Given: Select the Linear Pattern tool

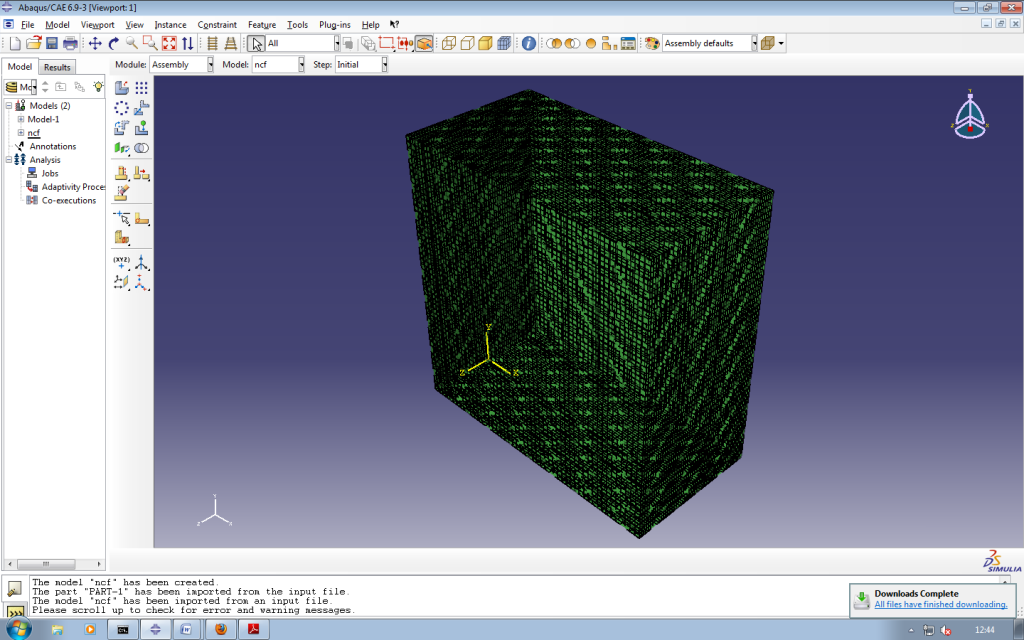Looking at the screenshot, I should pyautogui.click(x=141, y=88).
